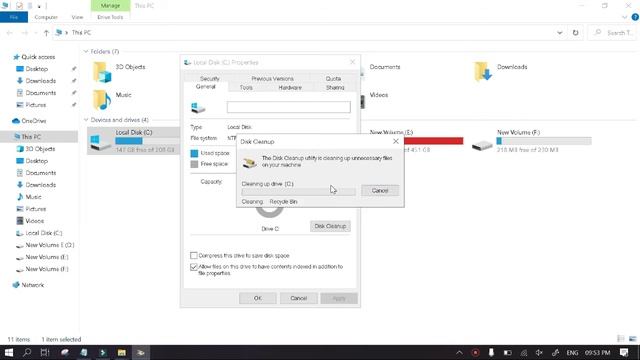Switch to Sharing tab in Properties
Viewport: 640px width, 360px height.
coord(335,87)
